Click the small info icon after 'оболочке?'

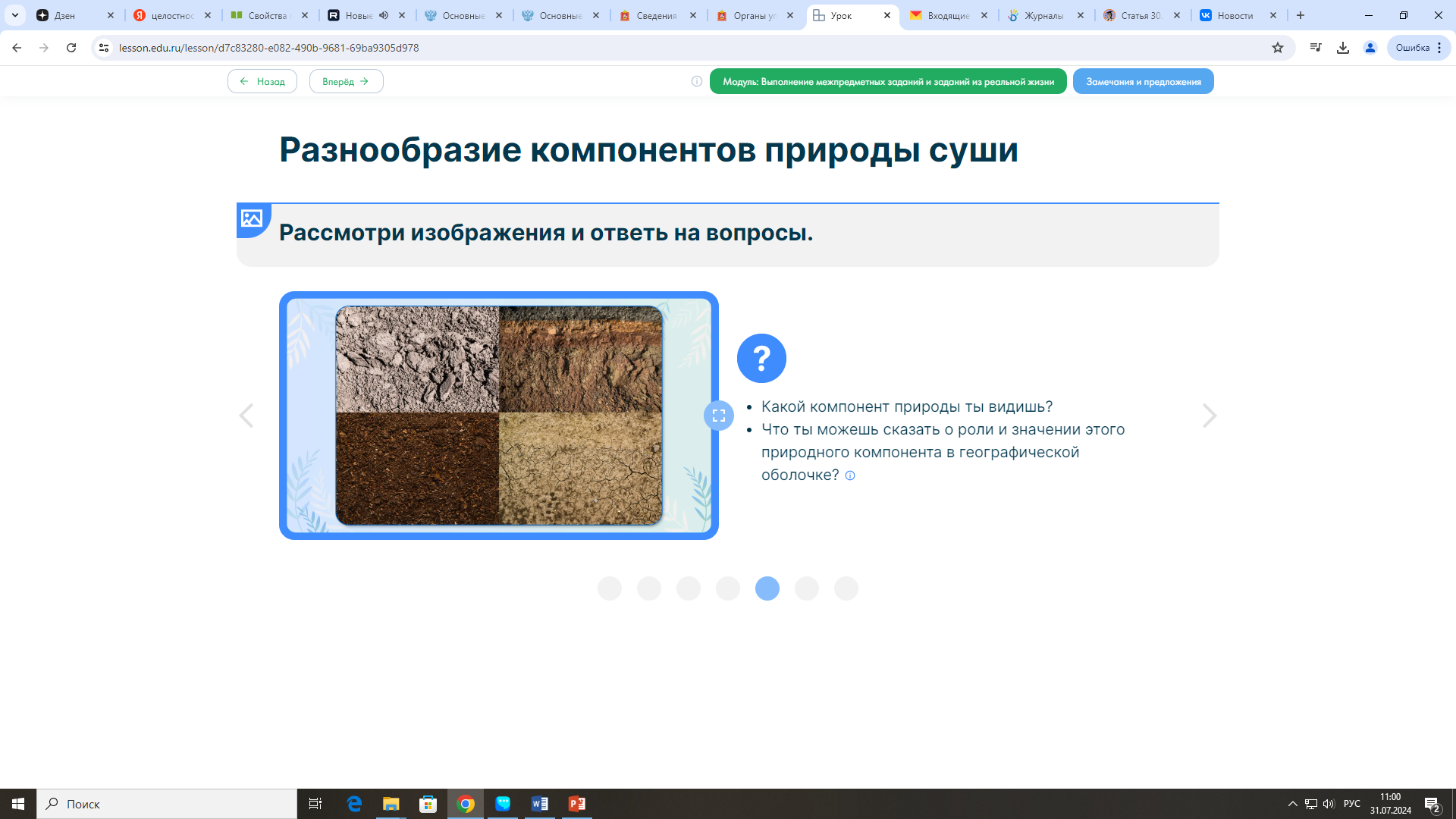coord(850,475)
